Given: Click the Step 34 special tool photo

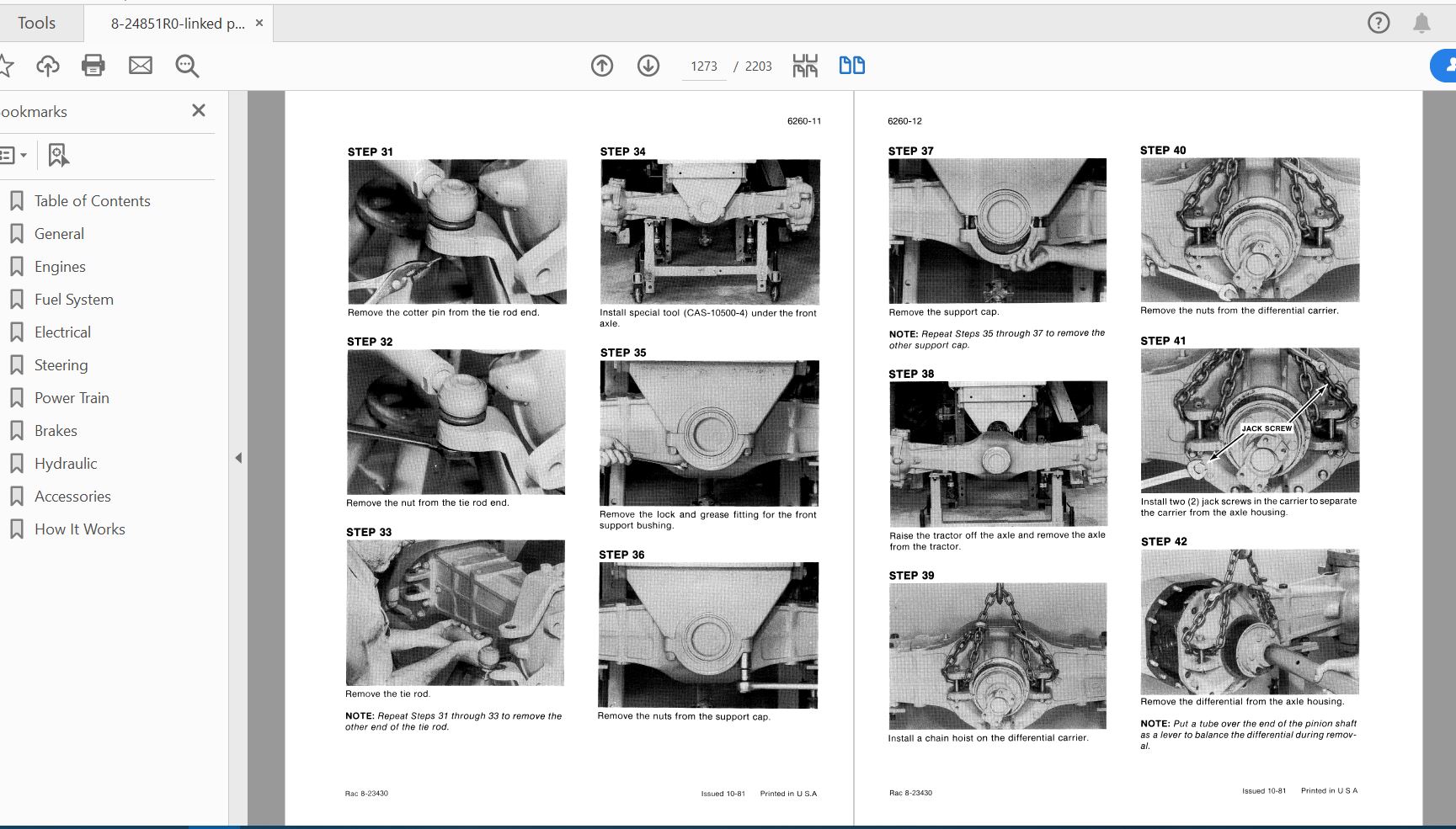Looking at the screenshot, I should (710, 231).
